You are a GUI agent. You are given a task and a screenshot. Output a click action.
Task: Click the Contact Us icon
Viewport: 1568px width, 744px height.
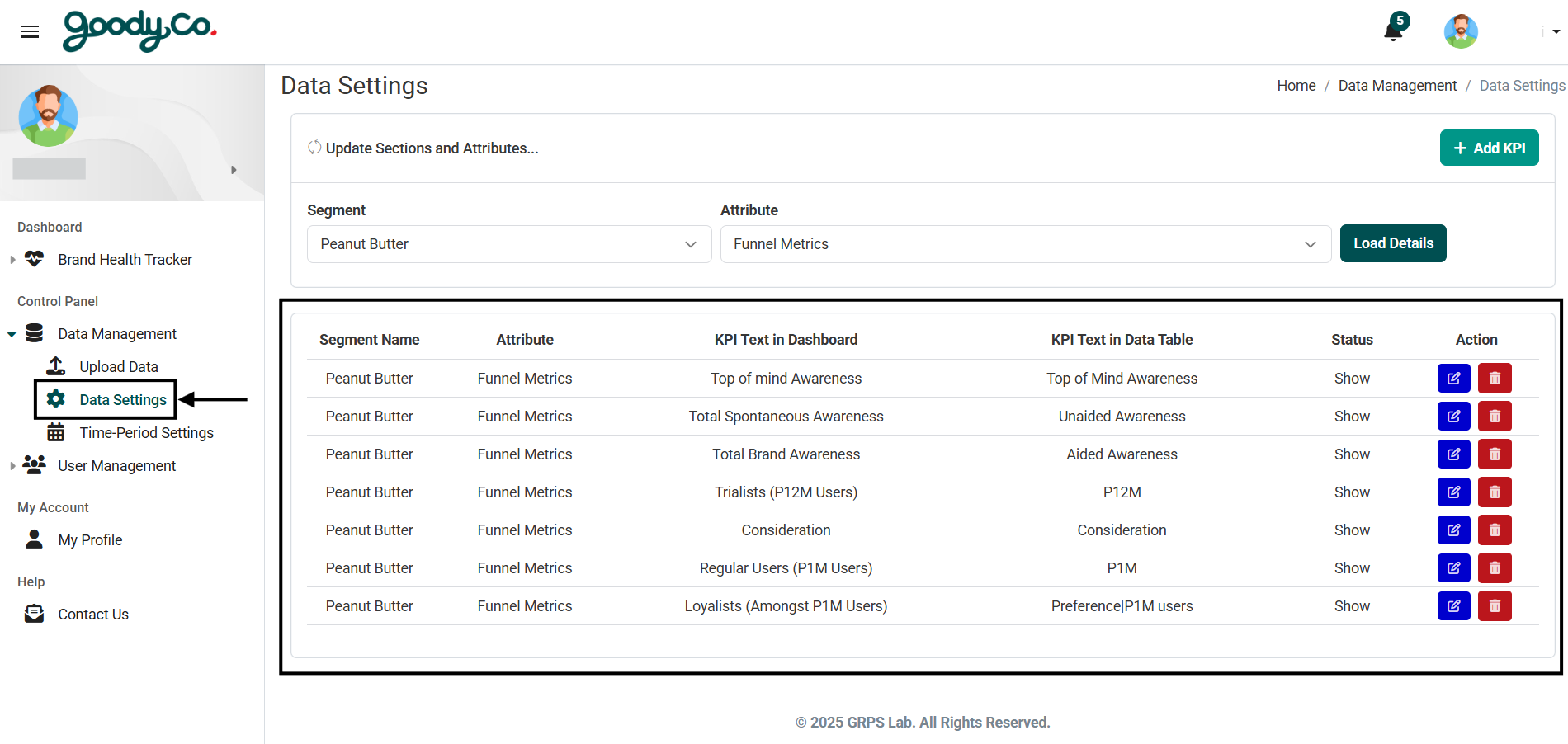(34, 613)
